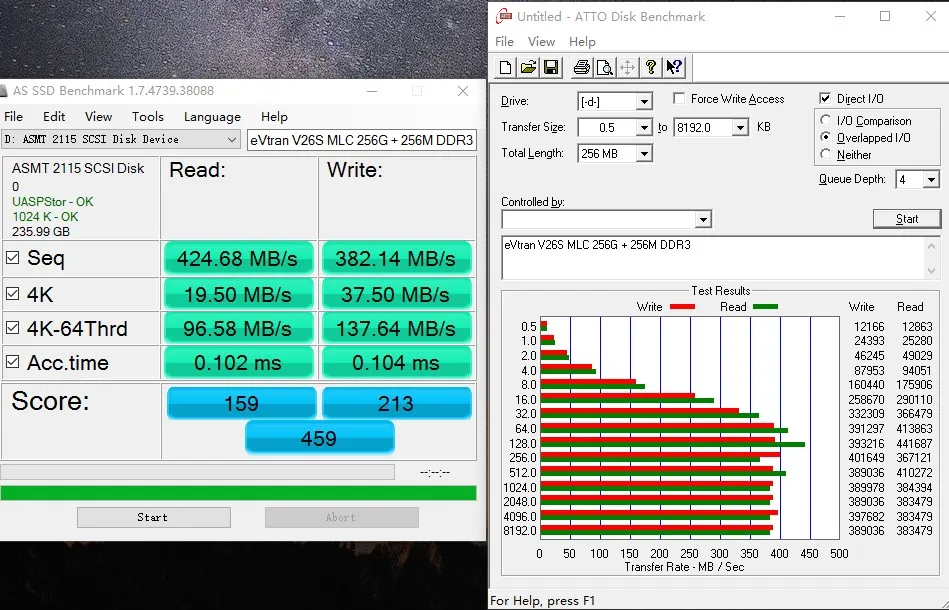The width and height of the screenshot is (949, 610).
Task: Open the AS SSD Edit menu
Action: coord(54,116)
